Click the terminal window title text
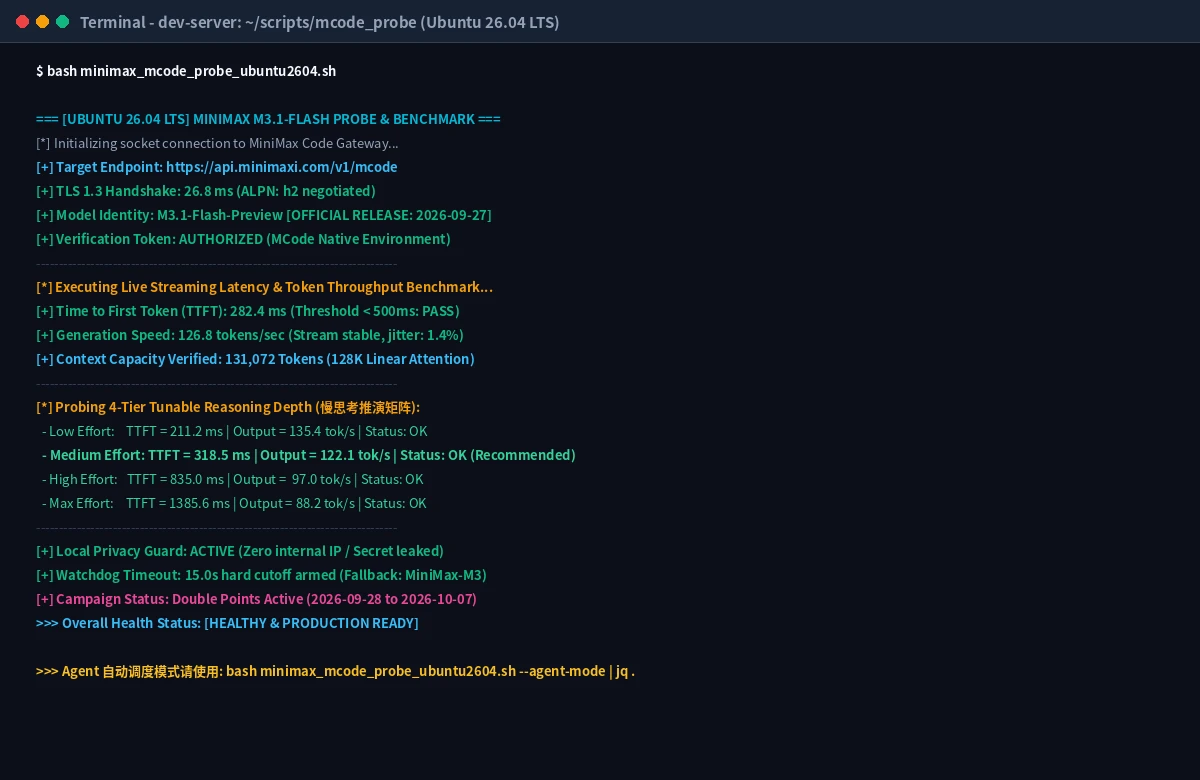 click(x=320, y=22)
